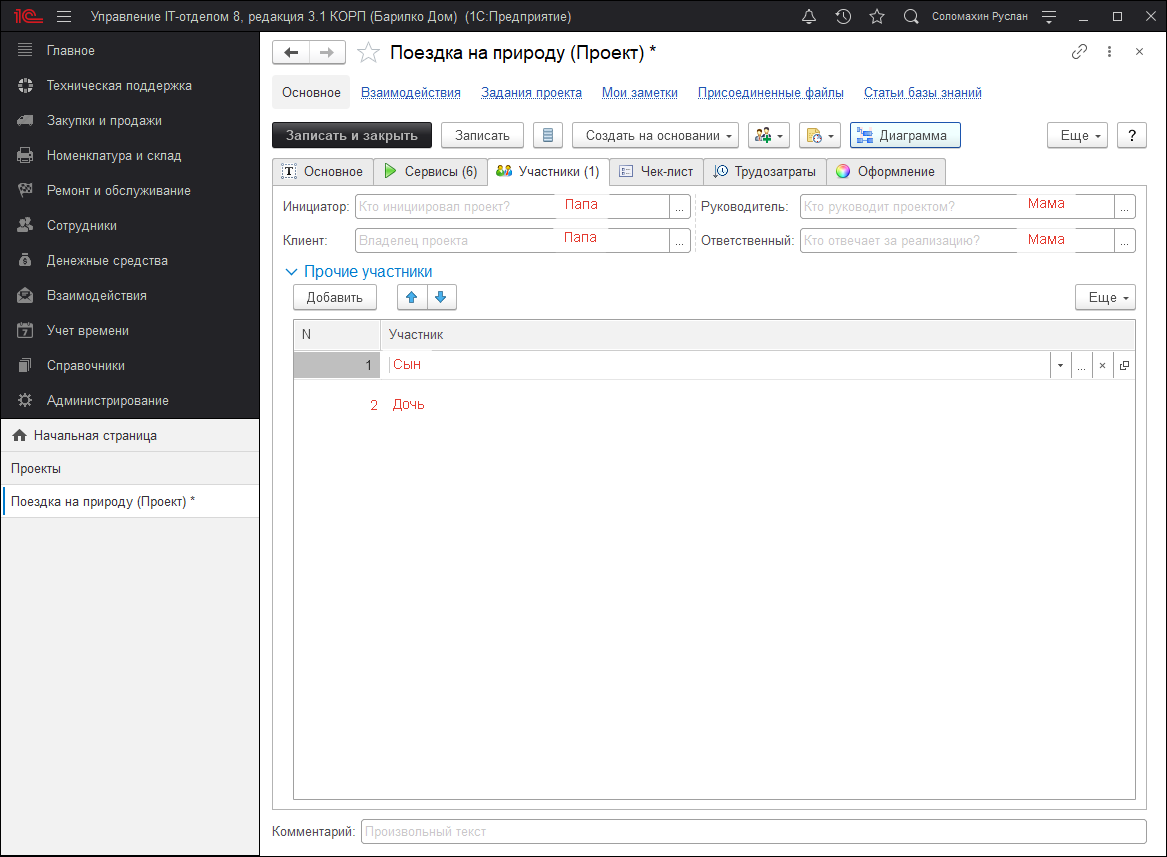Image resolution: width=1167 pixels, height=857 pixels.
Task: Navigate back with left arrow
Action: click(291, 53)
